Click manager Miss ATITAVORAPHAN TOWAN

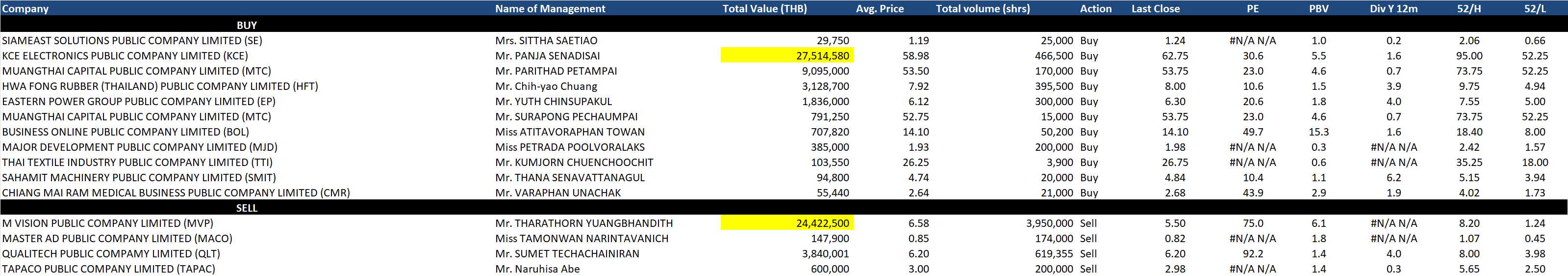click(x=570, y=132)
